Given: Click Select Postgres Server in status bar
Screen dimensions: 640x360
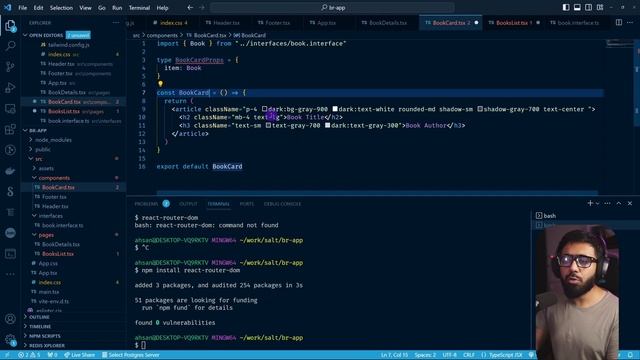Looking at the screenshot, I should point(131,355).
